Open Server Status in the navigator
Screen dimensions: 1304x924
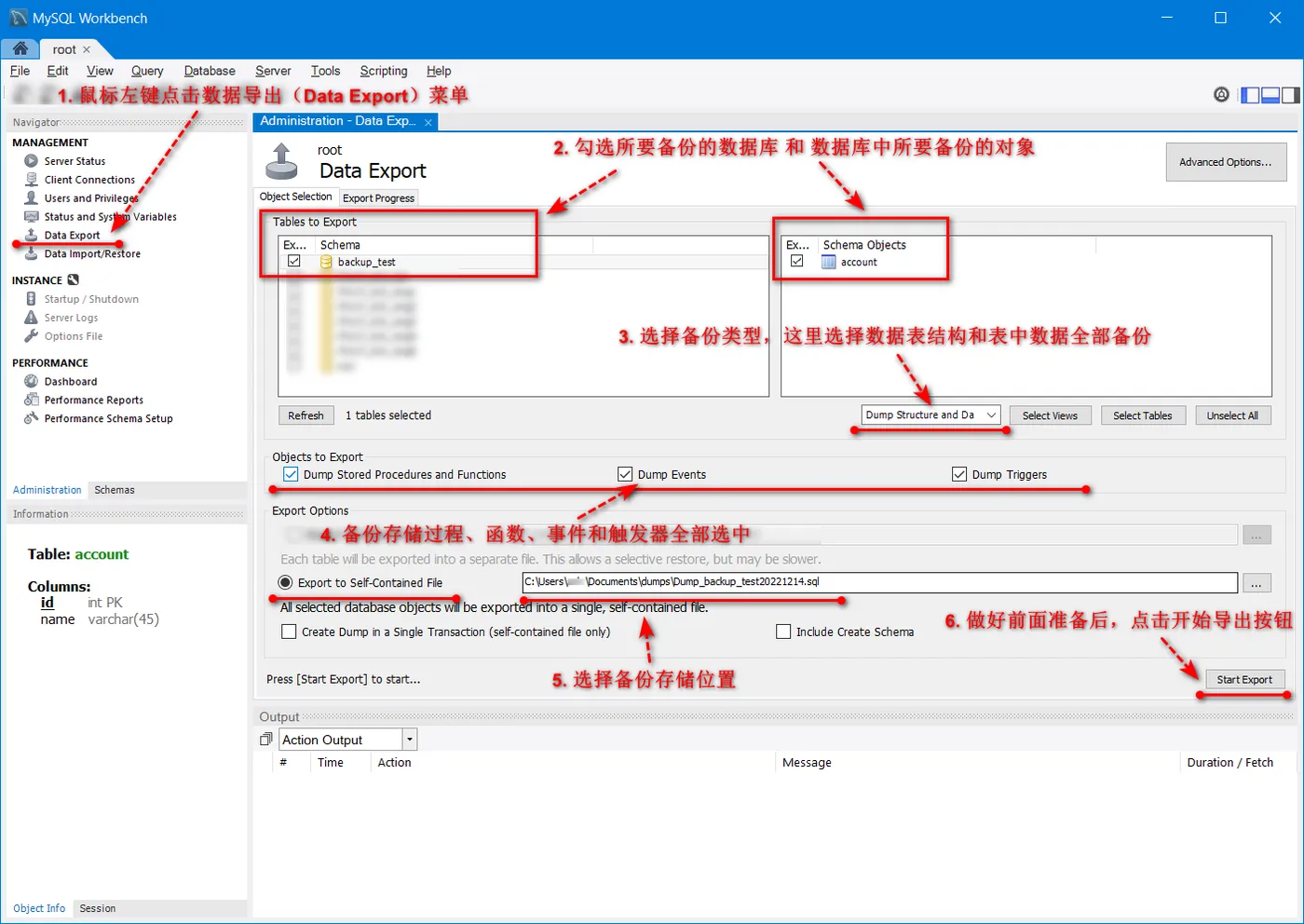coord(75,161)
